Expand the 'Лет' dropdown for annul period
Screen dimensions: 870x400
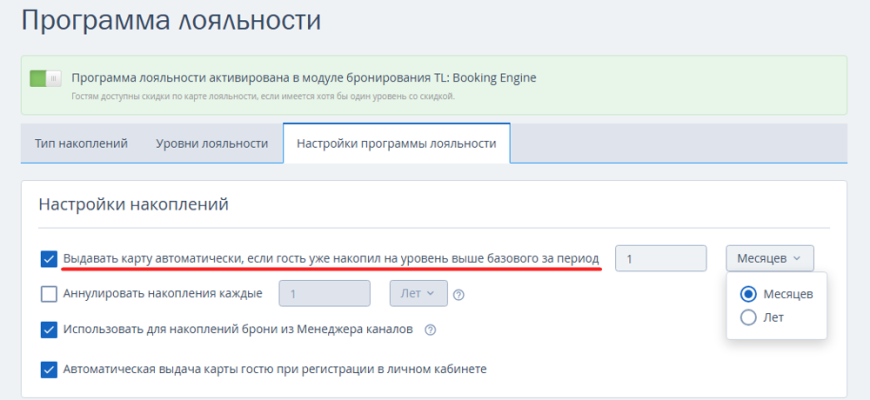point(417,294)
